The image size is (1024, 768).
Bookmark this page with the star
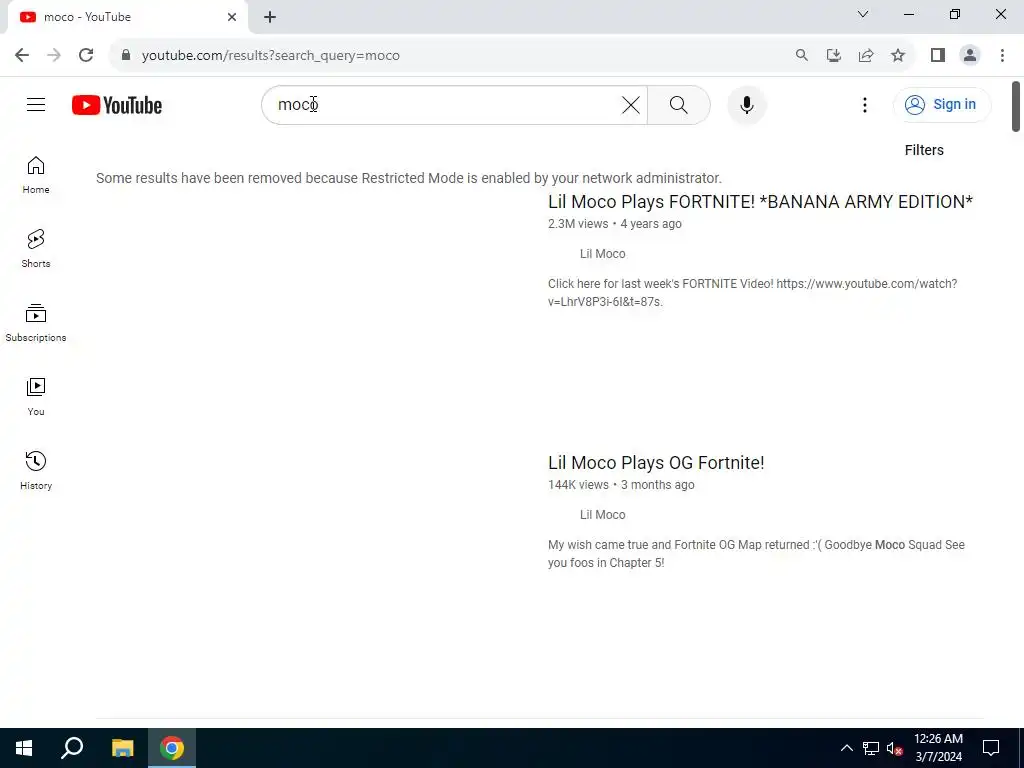(x=898, y=55)
